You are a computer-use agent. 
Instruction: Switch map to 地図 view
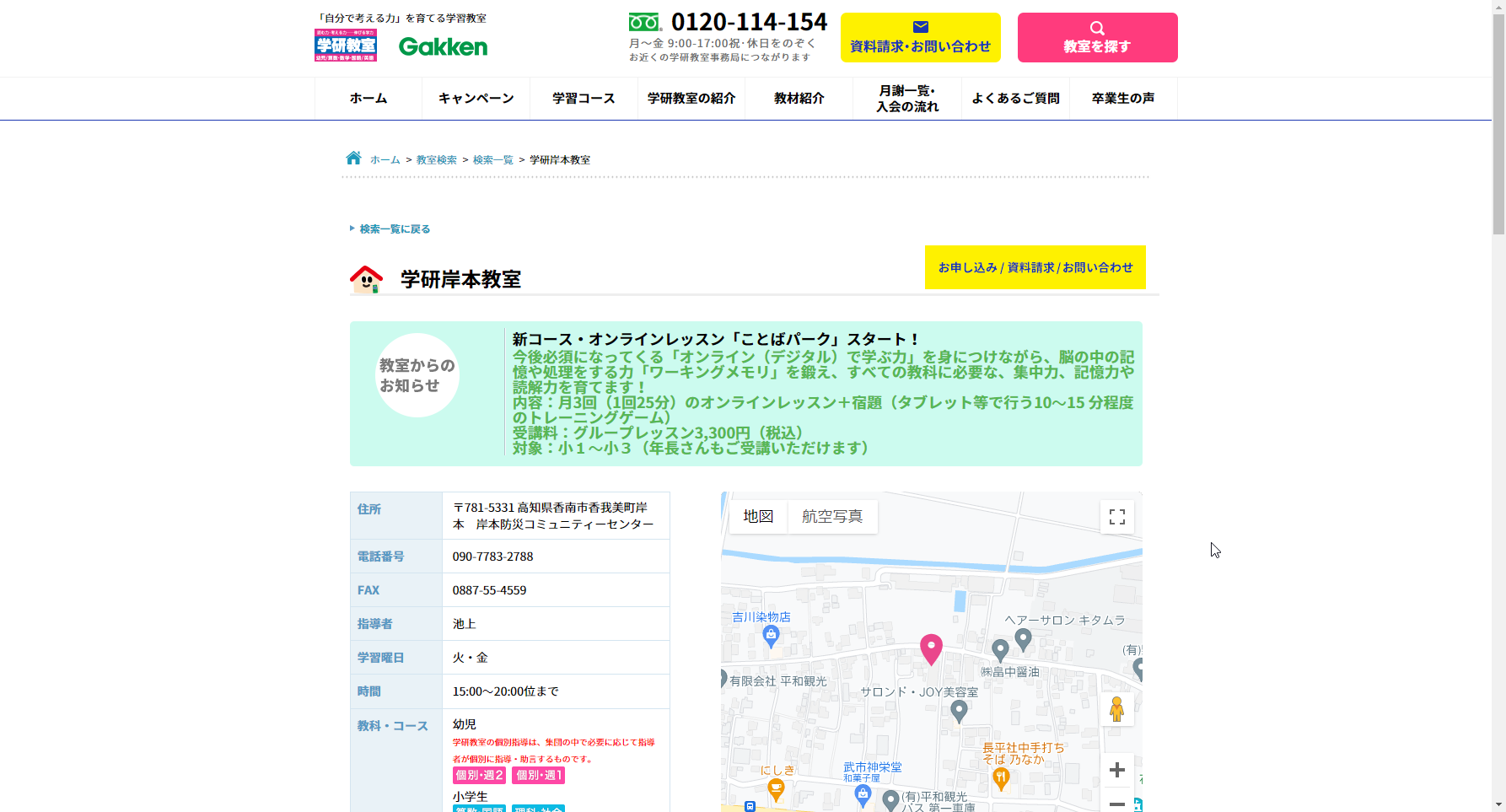pos(758,517)
